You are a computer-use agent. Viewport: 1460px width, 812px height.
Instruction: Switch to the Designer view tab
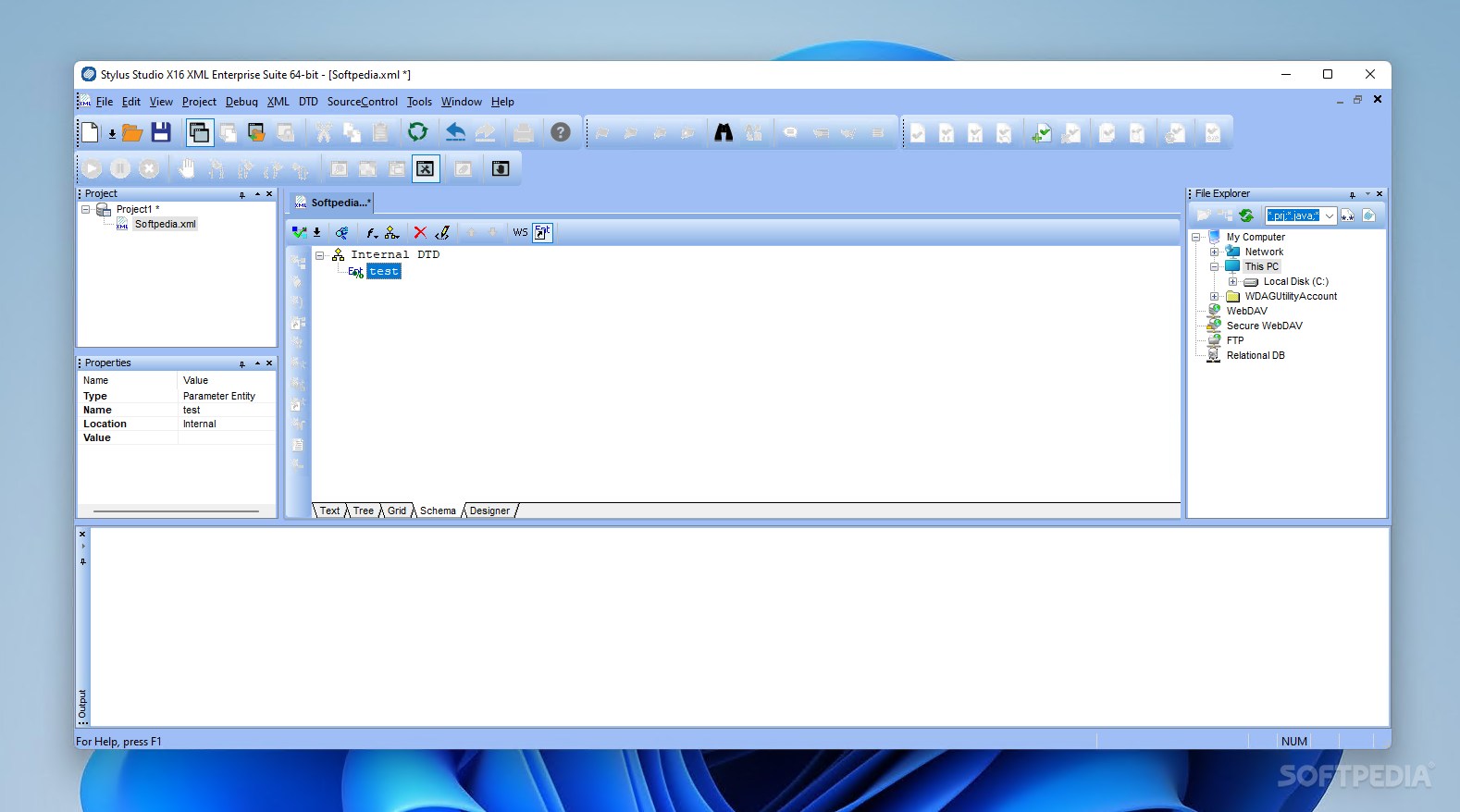(489, 511)
